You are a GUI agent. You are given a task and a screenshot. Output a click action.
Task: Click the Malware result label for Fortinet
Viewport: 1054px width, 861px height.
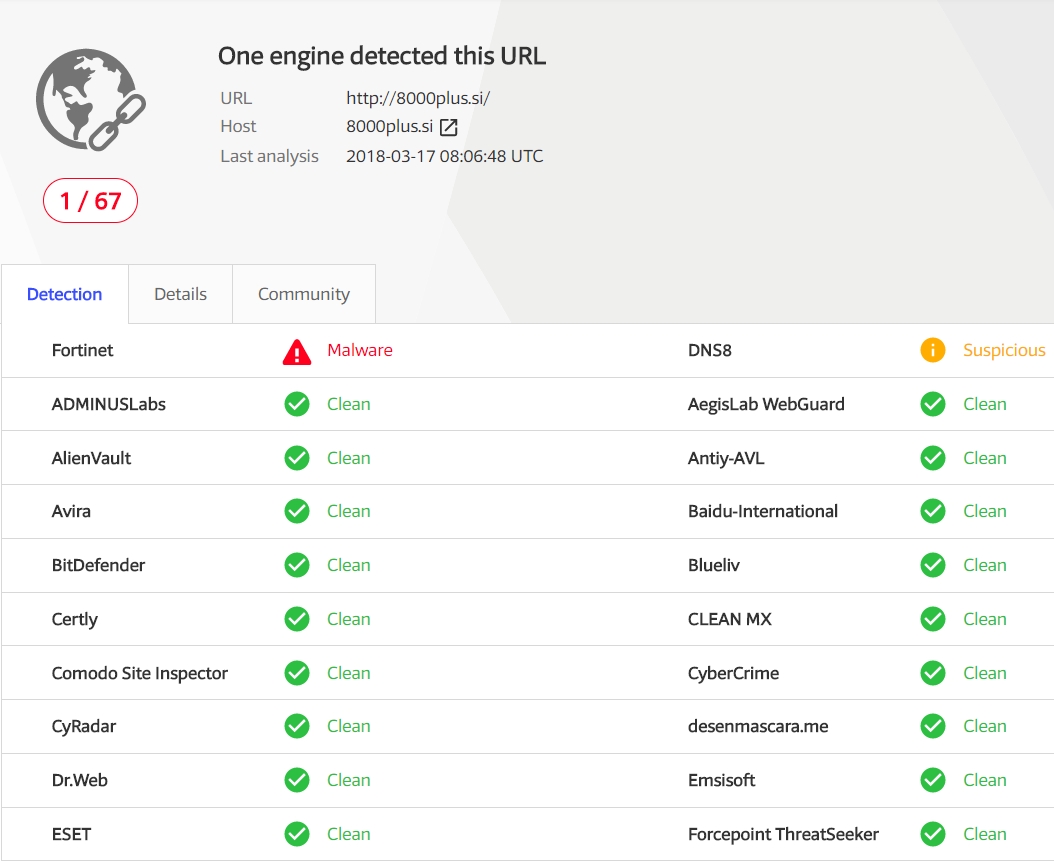(360, 350)
